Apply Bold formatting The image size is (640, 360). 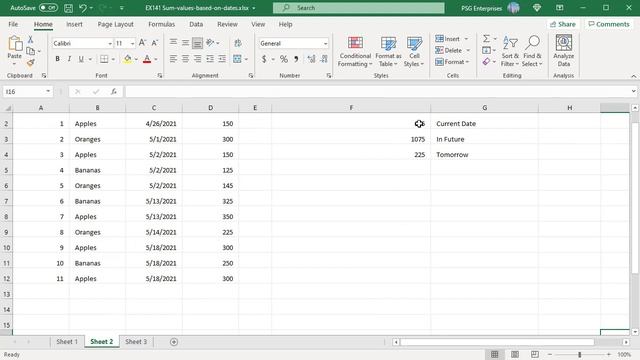click(58, 59)
